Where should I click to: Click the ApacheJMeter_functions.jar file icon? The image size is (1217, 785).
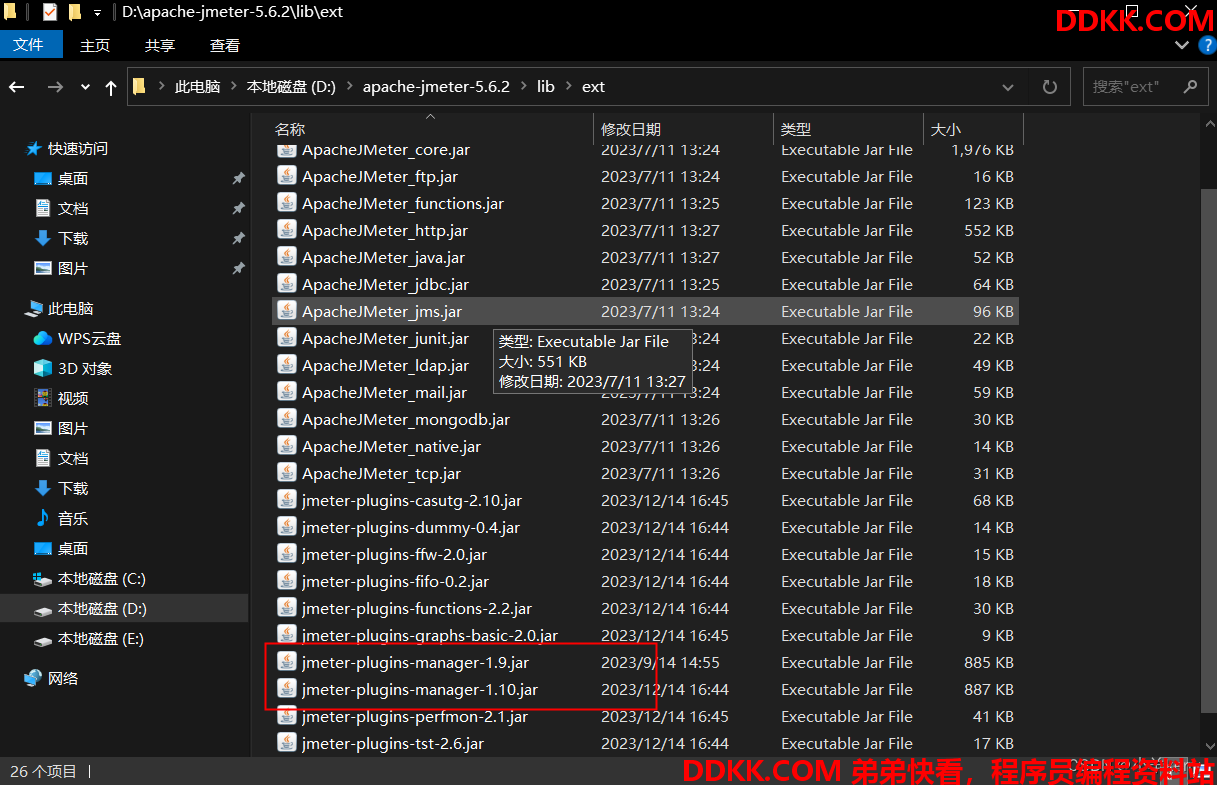[x=286, y=203]
